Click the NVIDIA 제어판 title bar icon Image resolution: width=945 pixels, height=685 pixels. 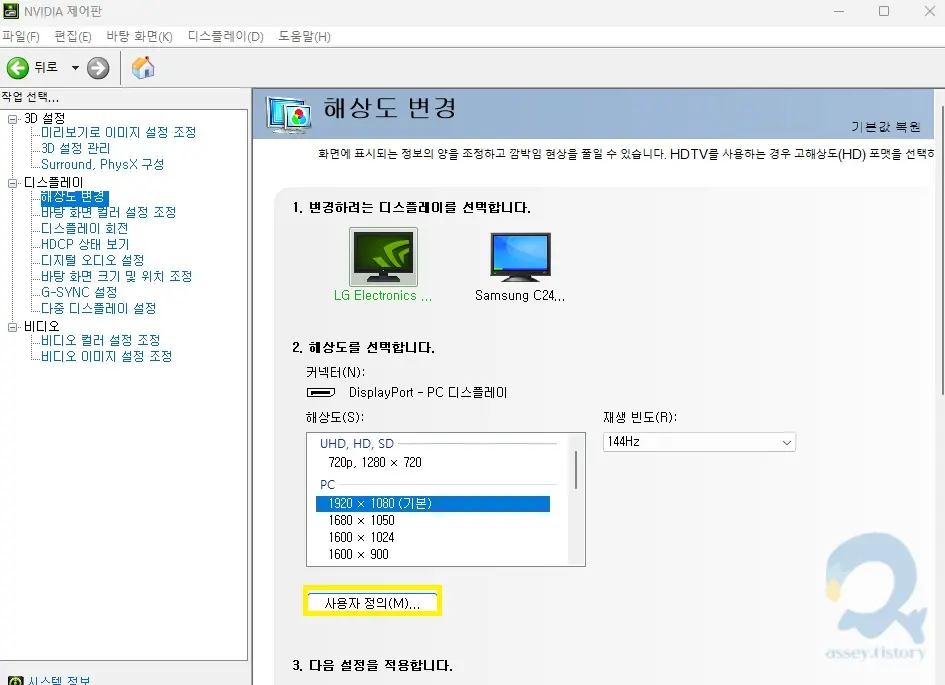(x=11, y=11)
